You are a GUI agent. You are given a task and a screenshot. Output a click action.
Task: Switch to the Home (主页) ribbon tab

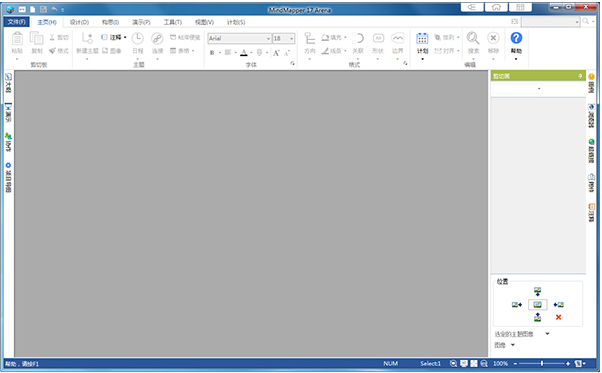click(x=47, y=22)
